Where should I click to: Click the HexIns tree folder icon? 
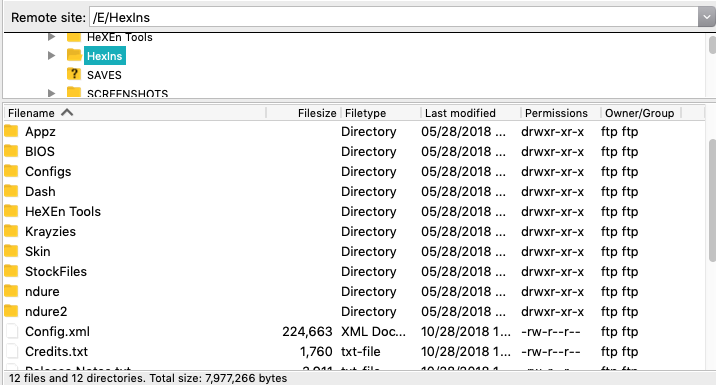pyautogui.click(x=74, y=55)
